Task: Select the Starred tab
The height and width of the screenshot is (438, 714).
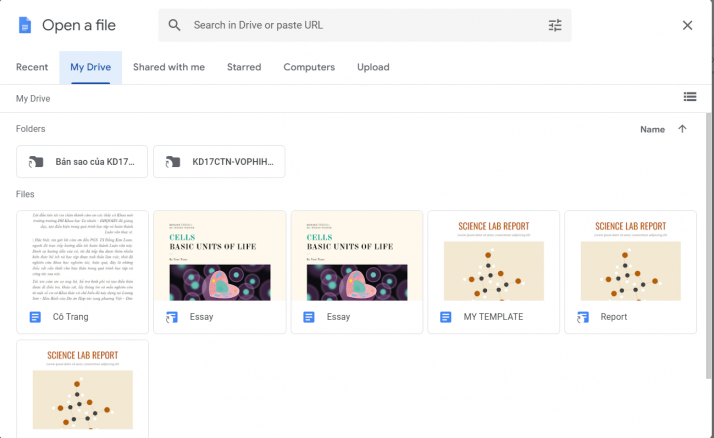Action: pyautogui.click(x=244, y=67)
